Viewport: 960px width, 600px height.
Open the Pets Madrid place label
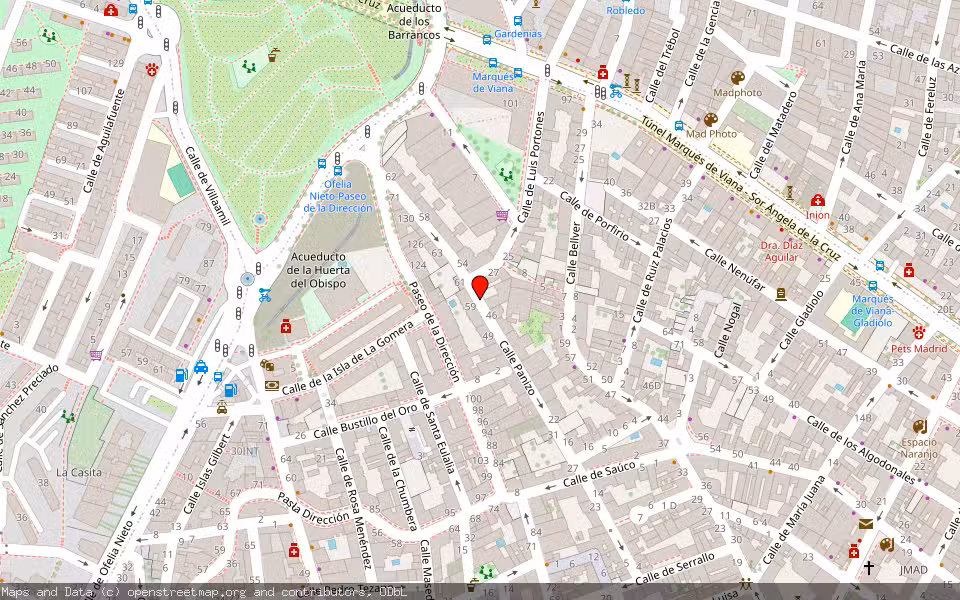coord(920,347)
